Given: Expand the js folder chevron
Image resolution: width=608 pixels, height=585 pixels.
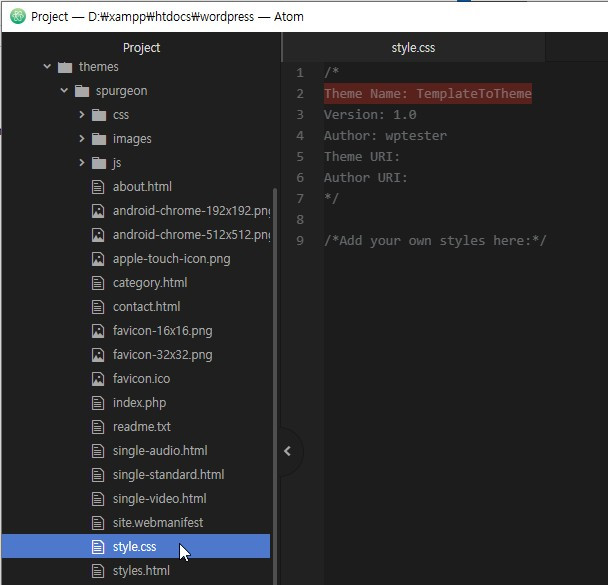Looking at the screenshot, I should point(81,163).
